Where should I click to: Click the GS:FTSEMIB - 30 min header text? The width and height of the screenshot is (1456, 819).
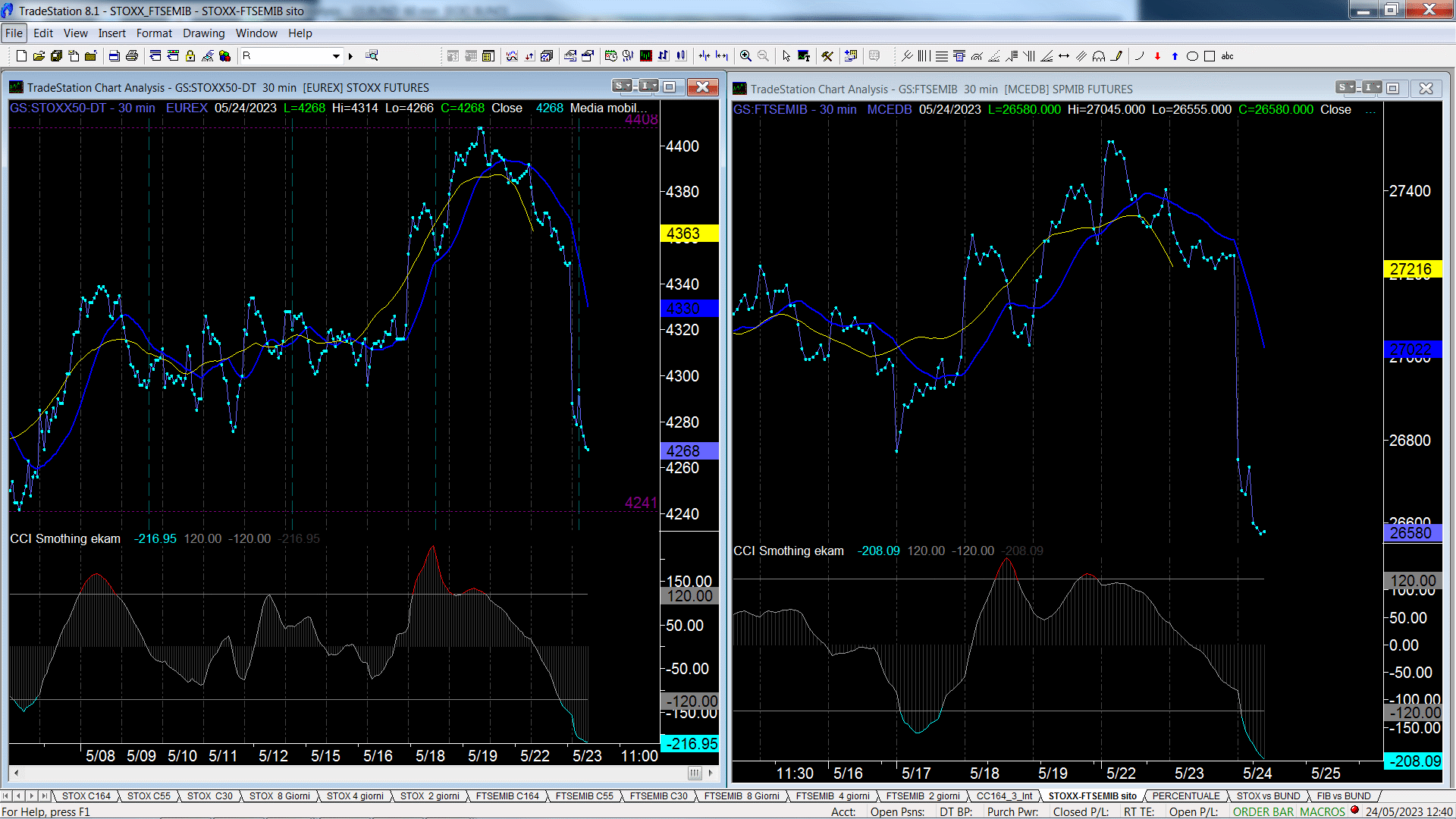(795, 109)
